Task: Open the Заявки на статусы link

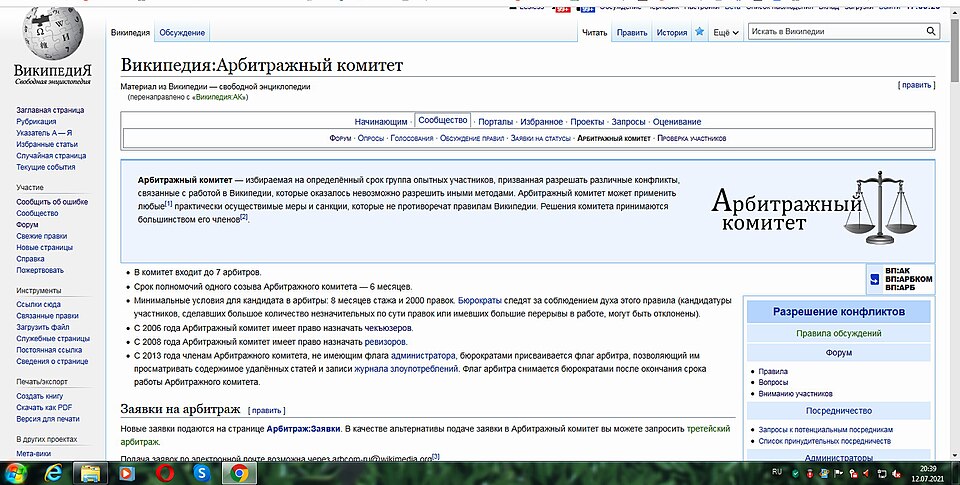Action: 541,138
